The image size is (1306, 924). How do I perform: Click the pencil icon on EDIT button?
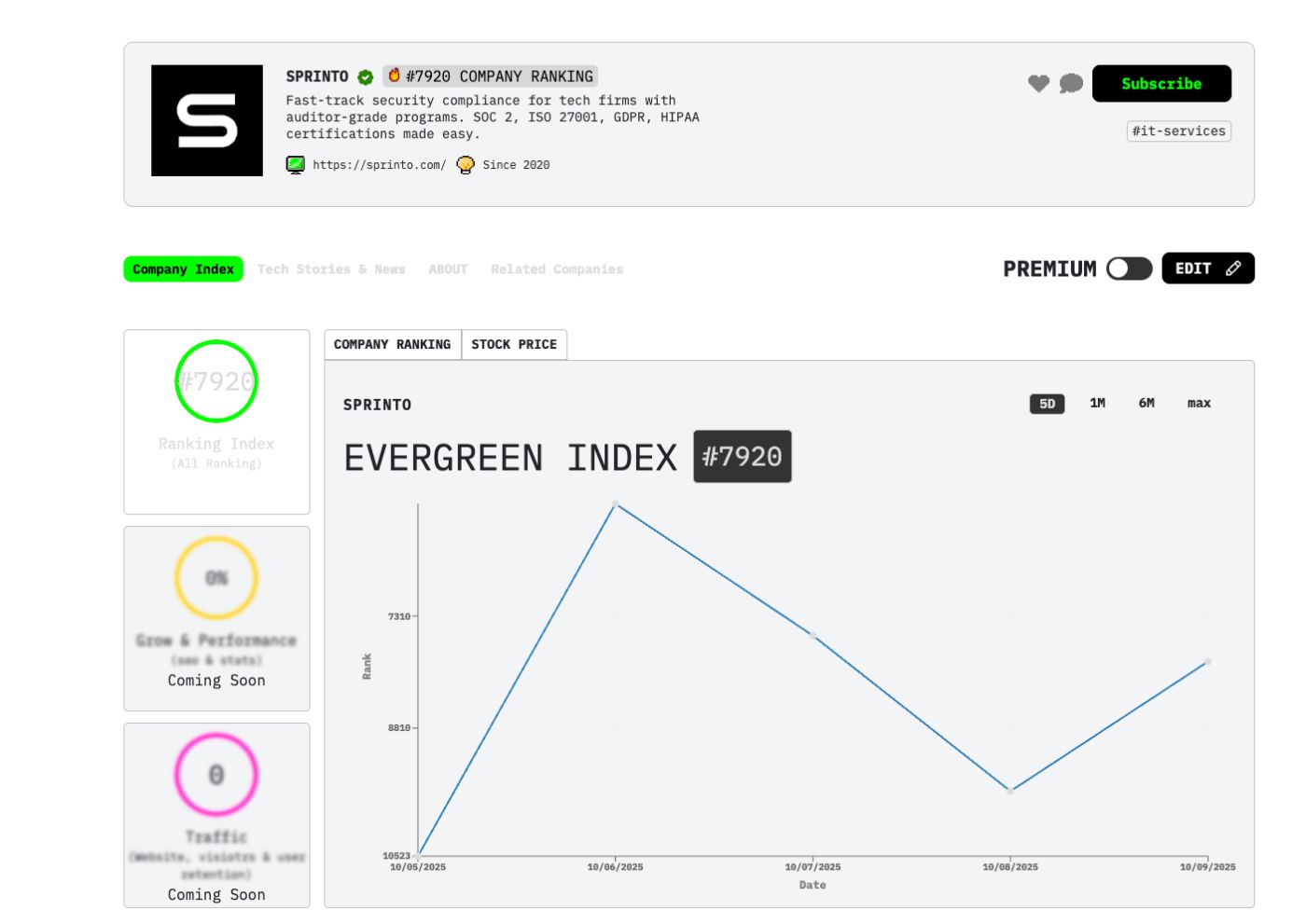(1233, 269)
